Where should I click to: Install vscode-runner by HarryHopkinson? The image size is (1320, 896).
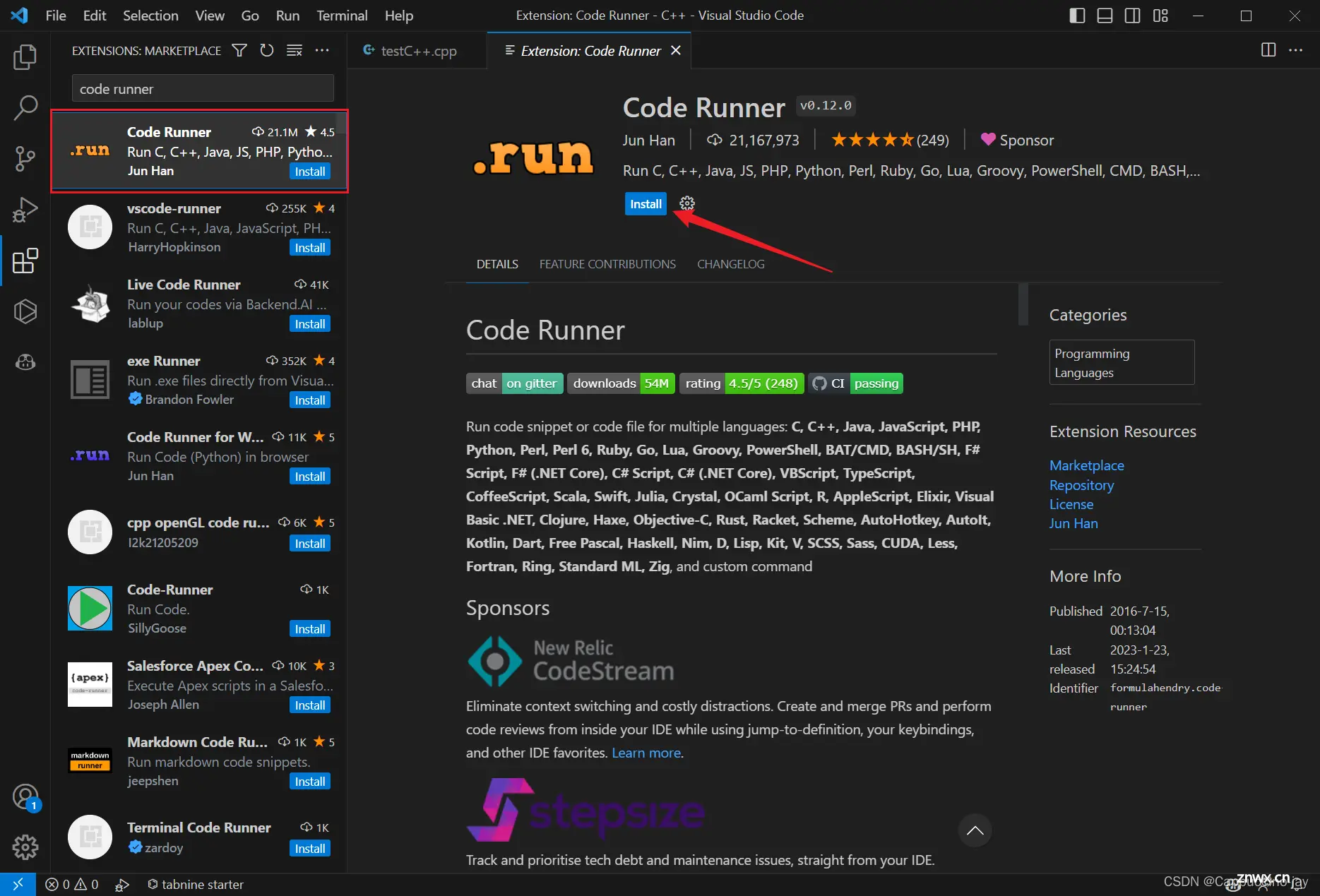tap(310, 248)
